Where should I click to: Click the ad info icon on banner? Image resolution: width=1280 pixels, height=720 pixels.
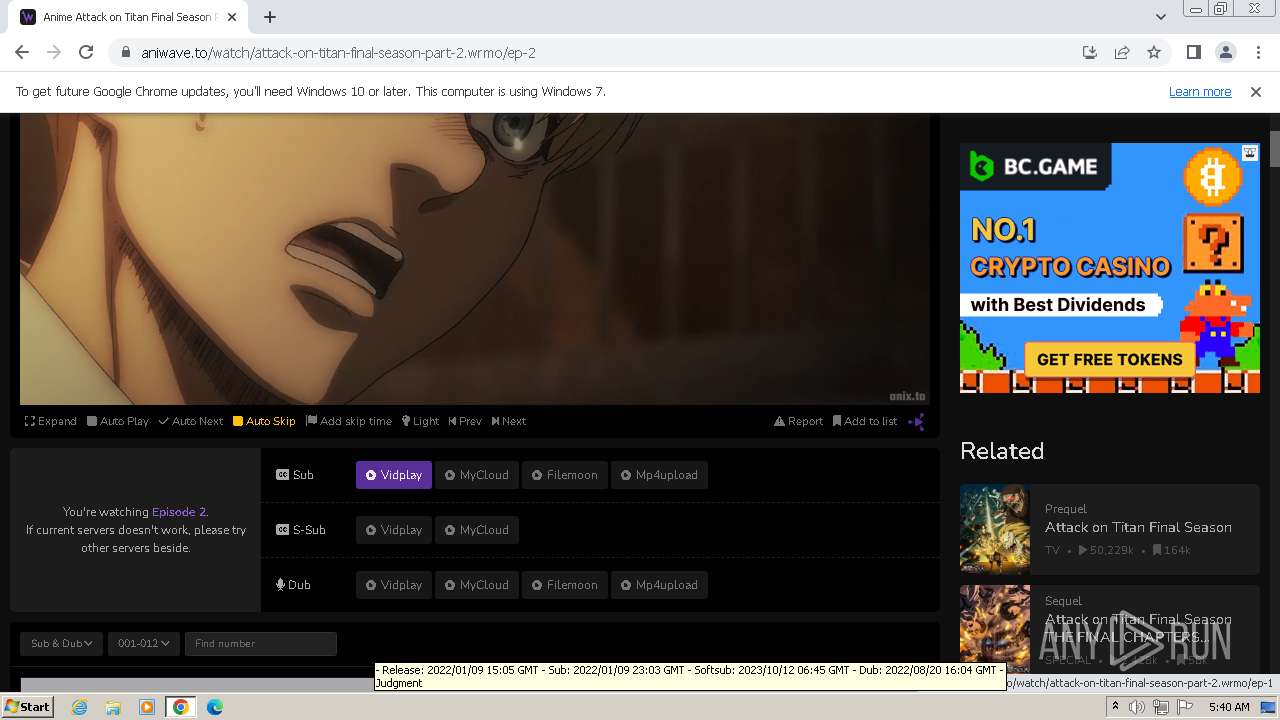click(1250, 153)
